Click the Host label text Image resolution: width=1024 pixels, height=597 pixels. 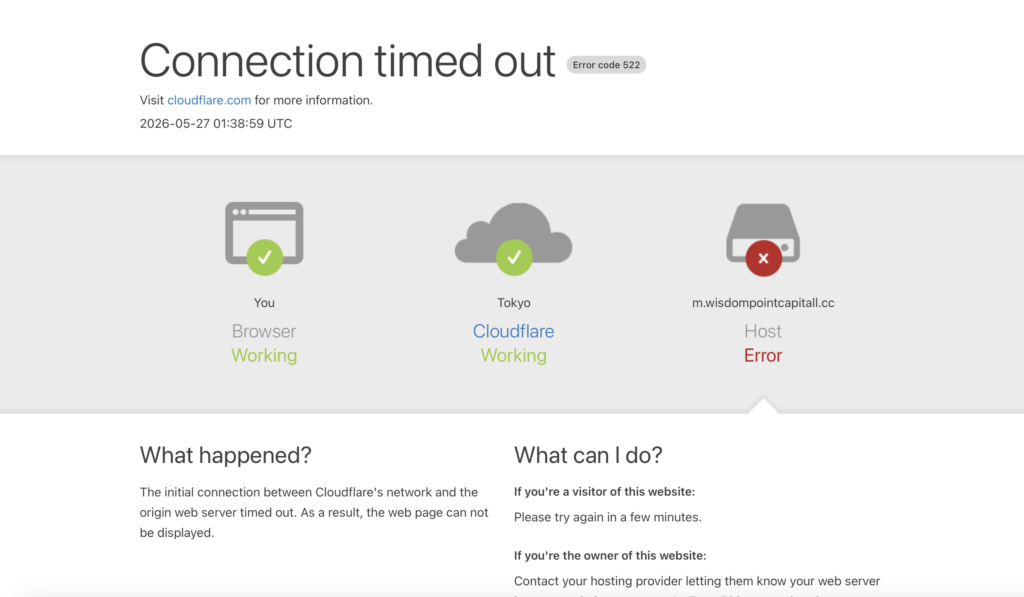pyautogui.click(x=763, y=331)
